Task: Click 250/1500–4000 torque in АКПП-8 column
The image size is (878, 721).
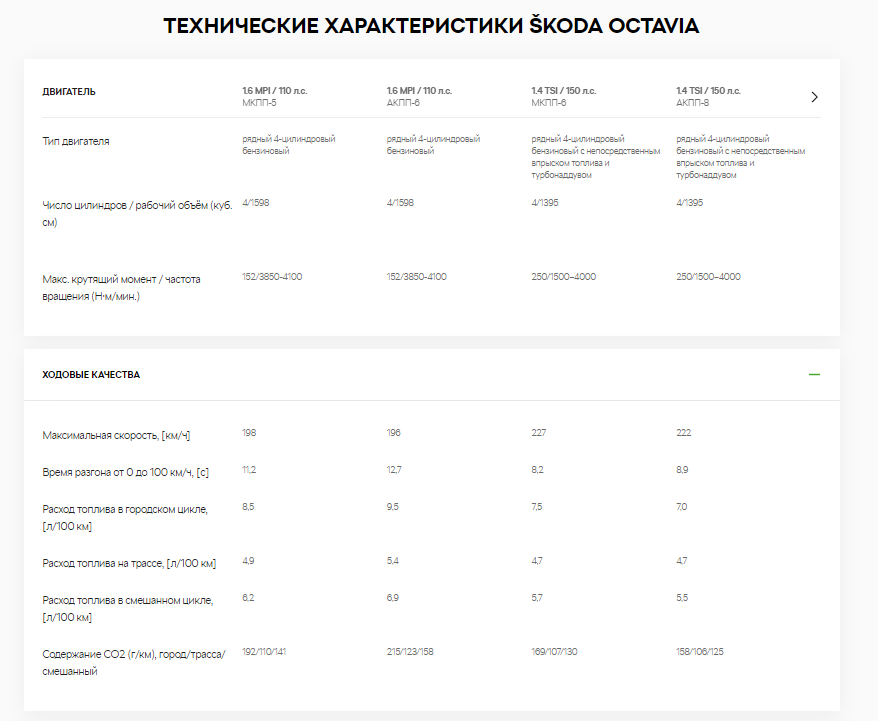Action: pos(708,277)
